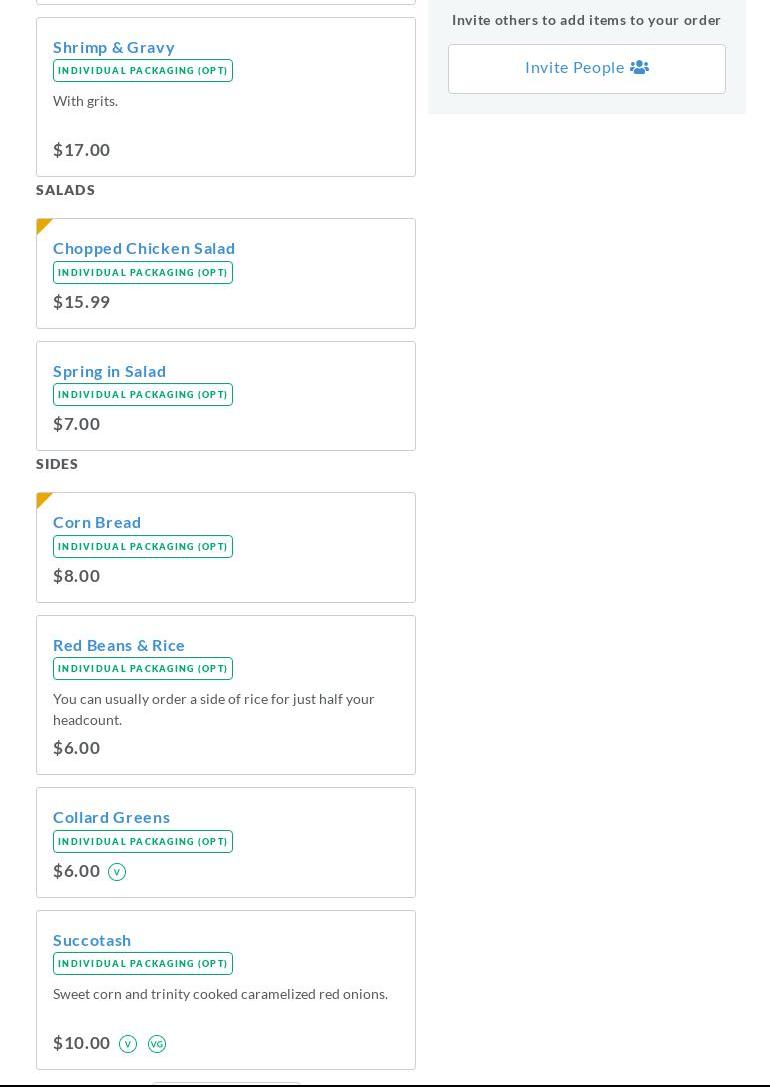Click yellow corner flag on Corn Bread card

[43, 499]
